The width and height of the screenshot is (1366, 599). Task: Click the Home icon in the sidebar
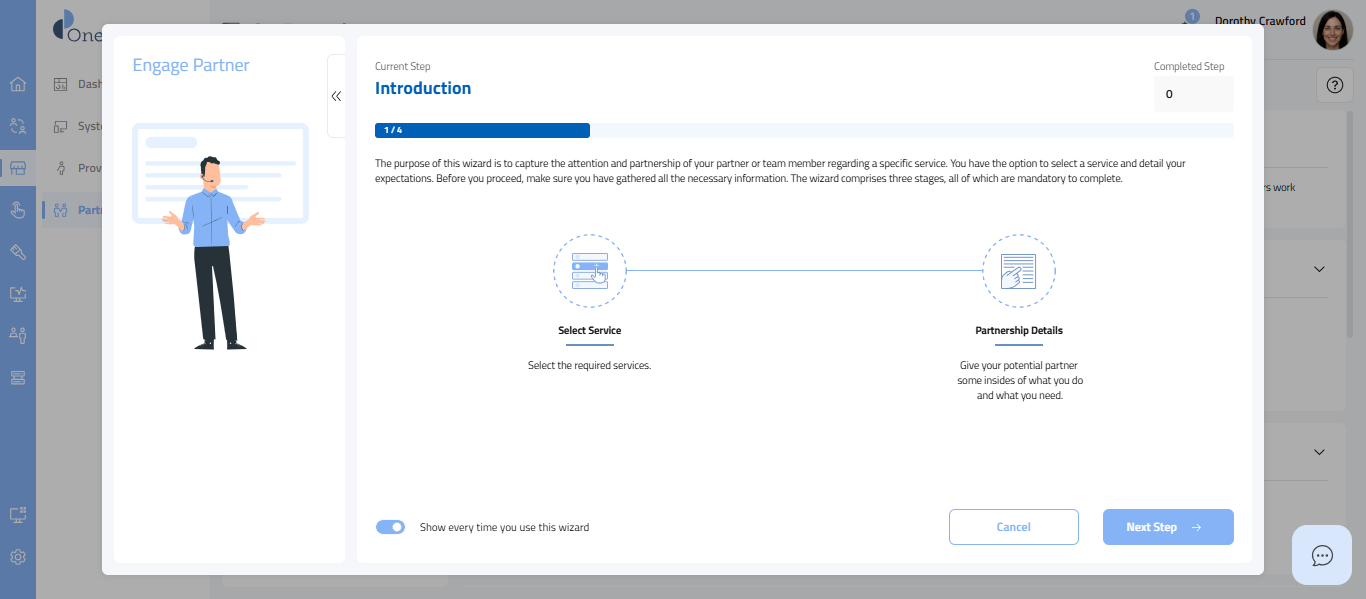(x=17, y=84)
